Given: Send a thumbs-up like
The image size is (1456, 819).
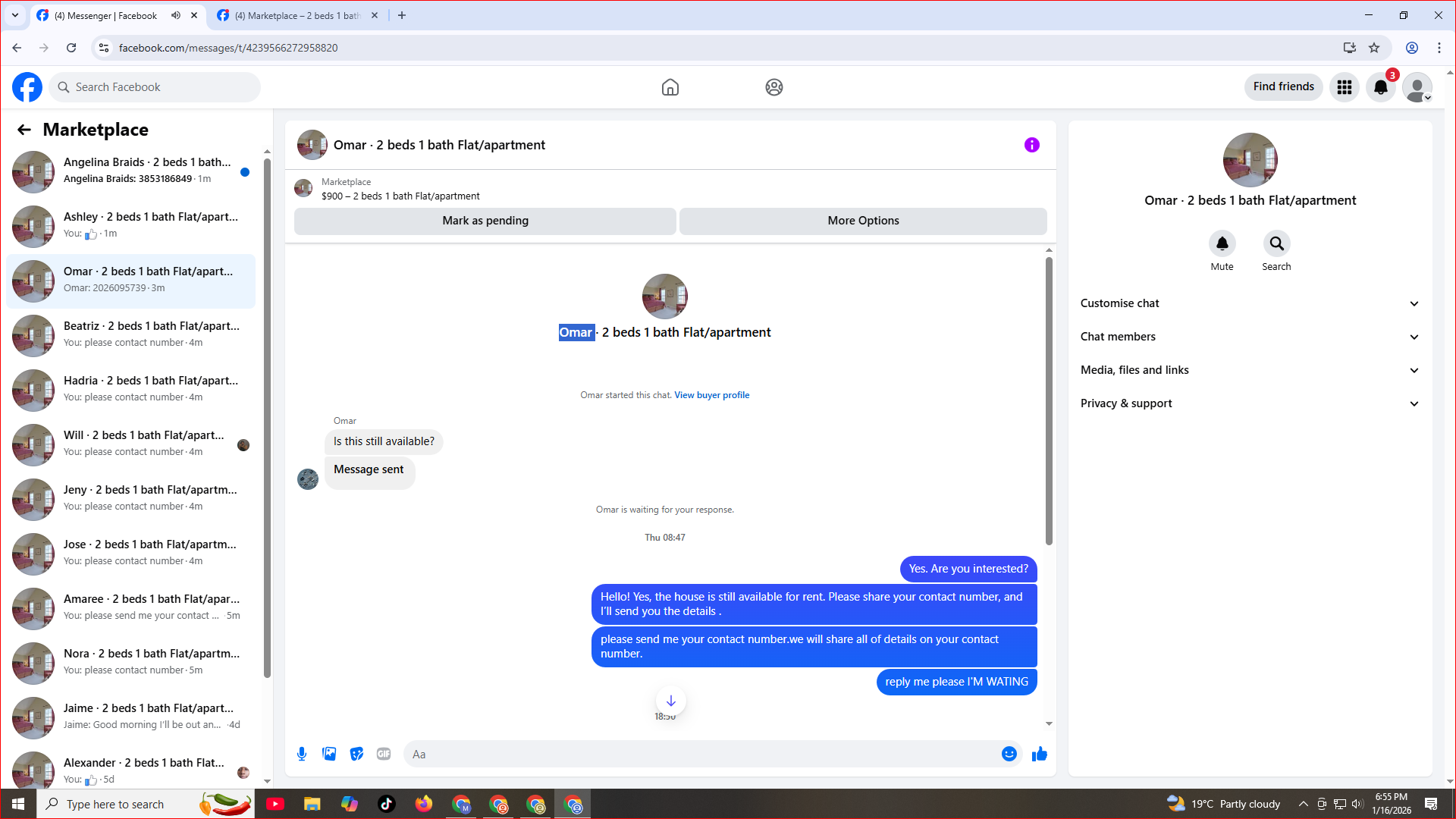Looking at the screenshot, I should point(1040,754).
